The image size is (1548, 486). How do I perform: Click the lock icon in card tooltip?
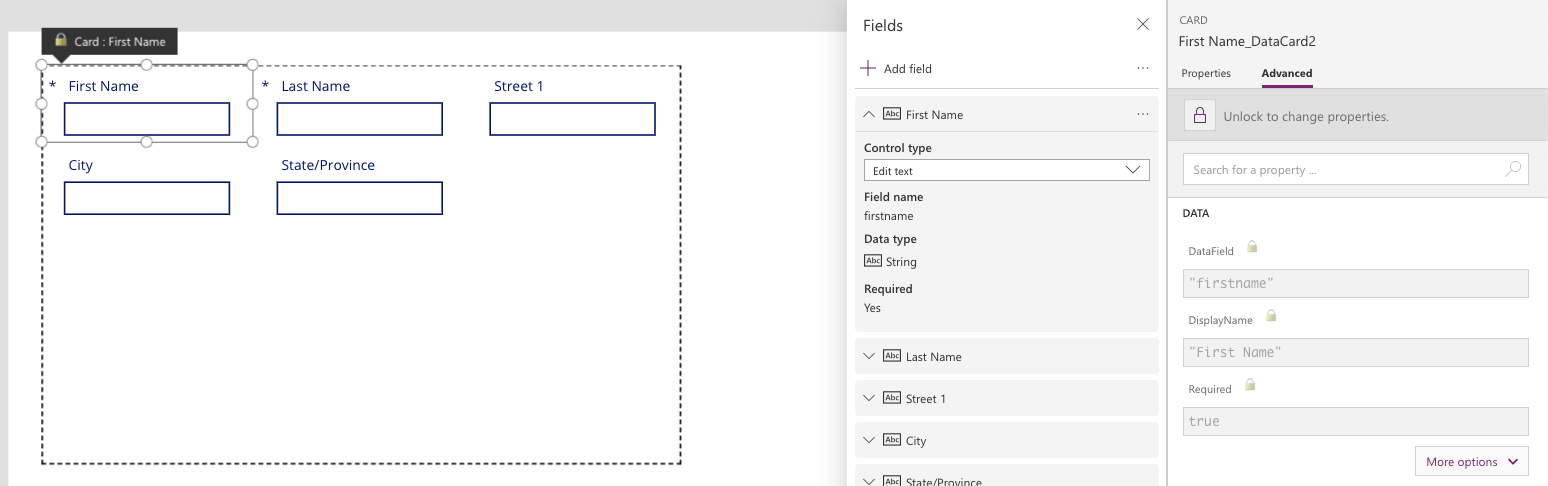61,40
